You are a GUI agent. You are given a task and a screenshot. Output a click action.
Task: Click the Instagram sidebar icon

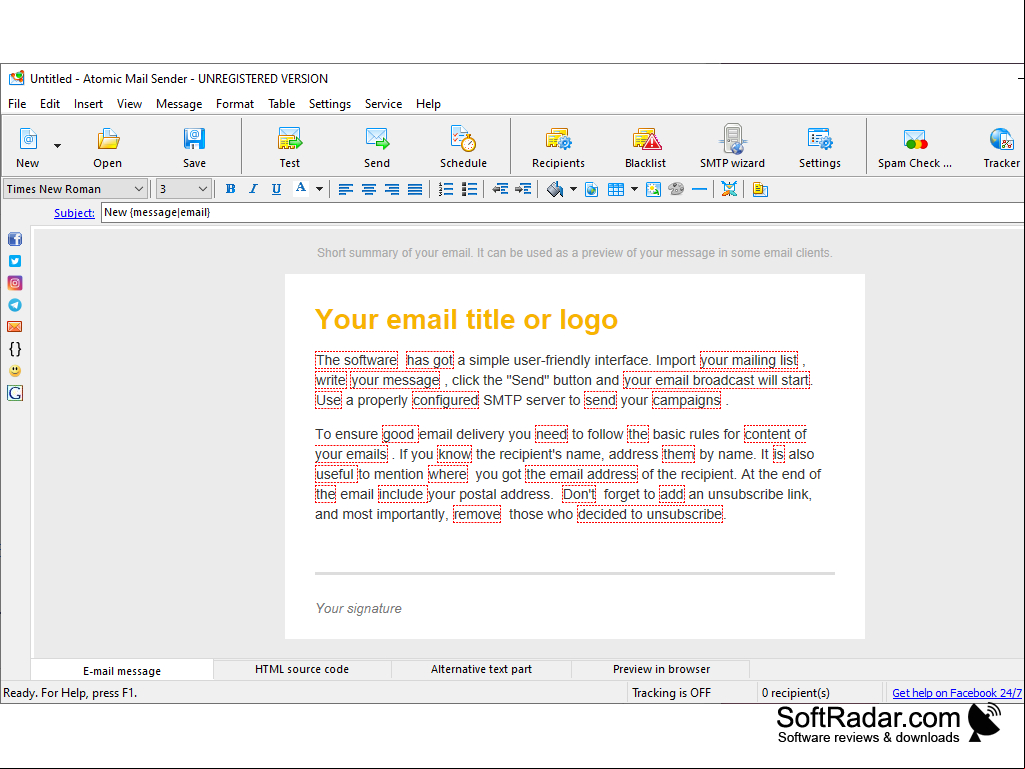(x=15, y=282)
